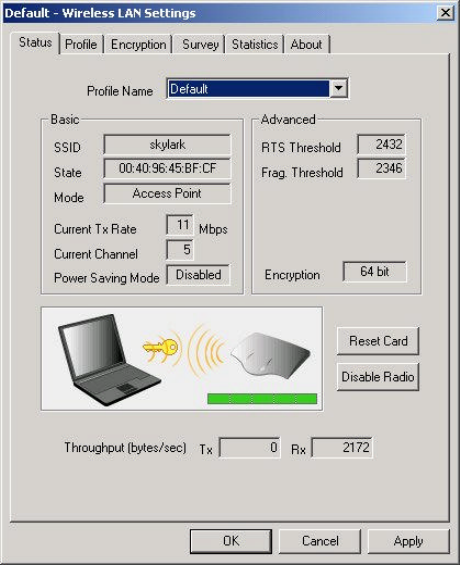Switch to the Profile tab
The height and width of the screenshot is (565, 460).
[x=81, y=44]
